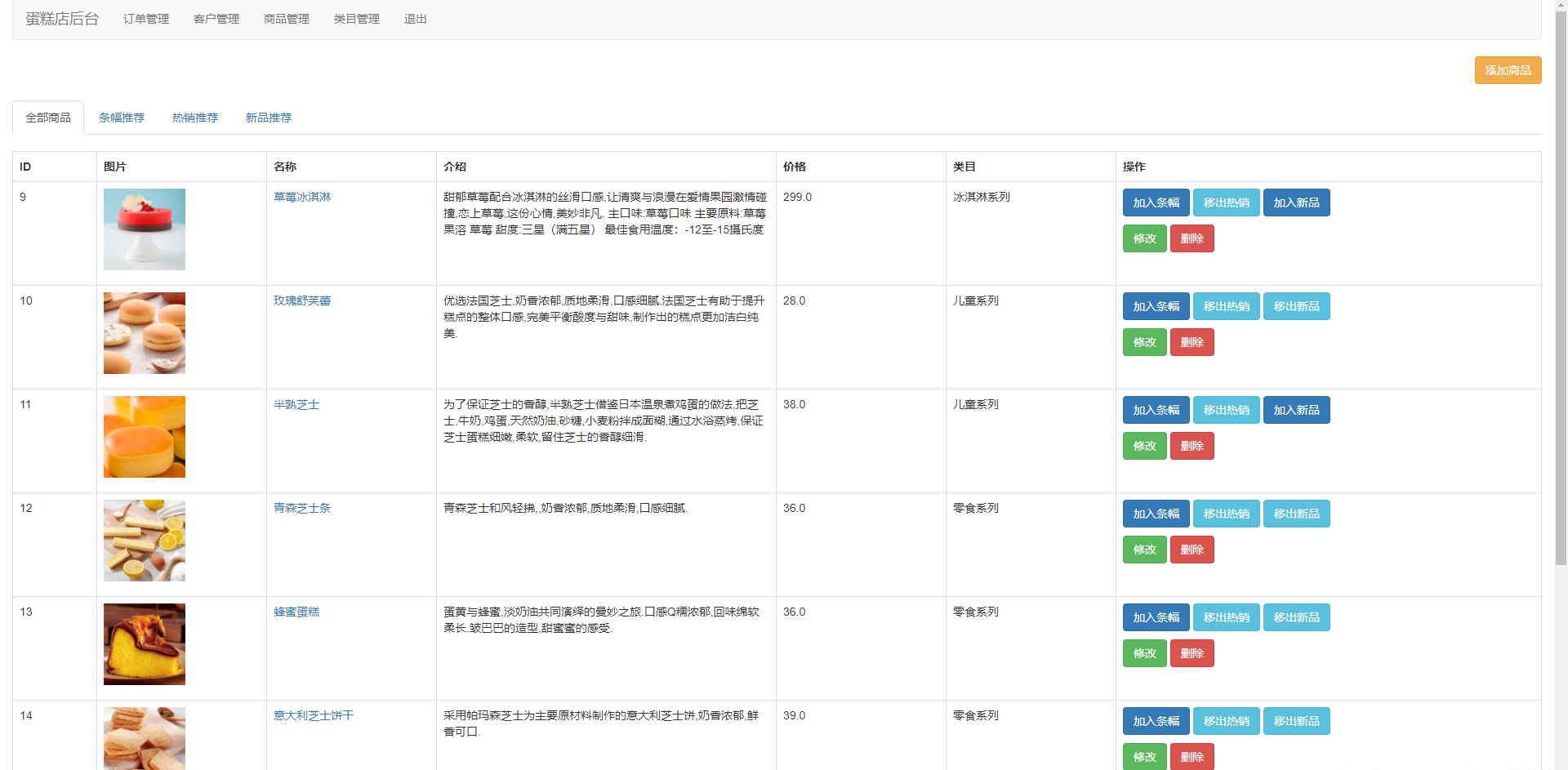This screenshot has height=770, width=1568.
Task: Click 移出新品 for 意大利芝士饼干
Action: pos(1296,720)
